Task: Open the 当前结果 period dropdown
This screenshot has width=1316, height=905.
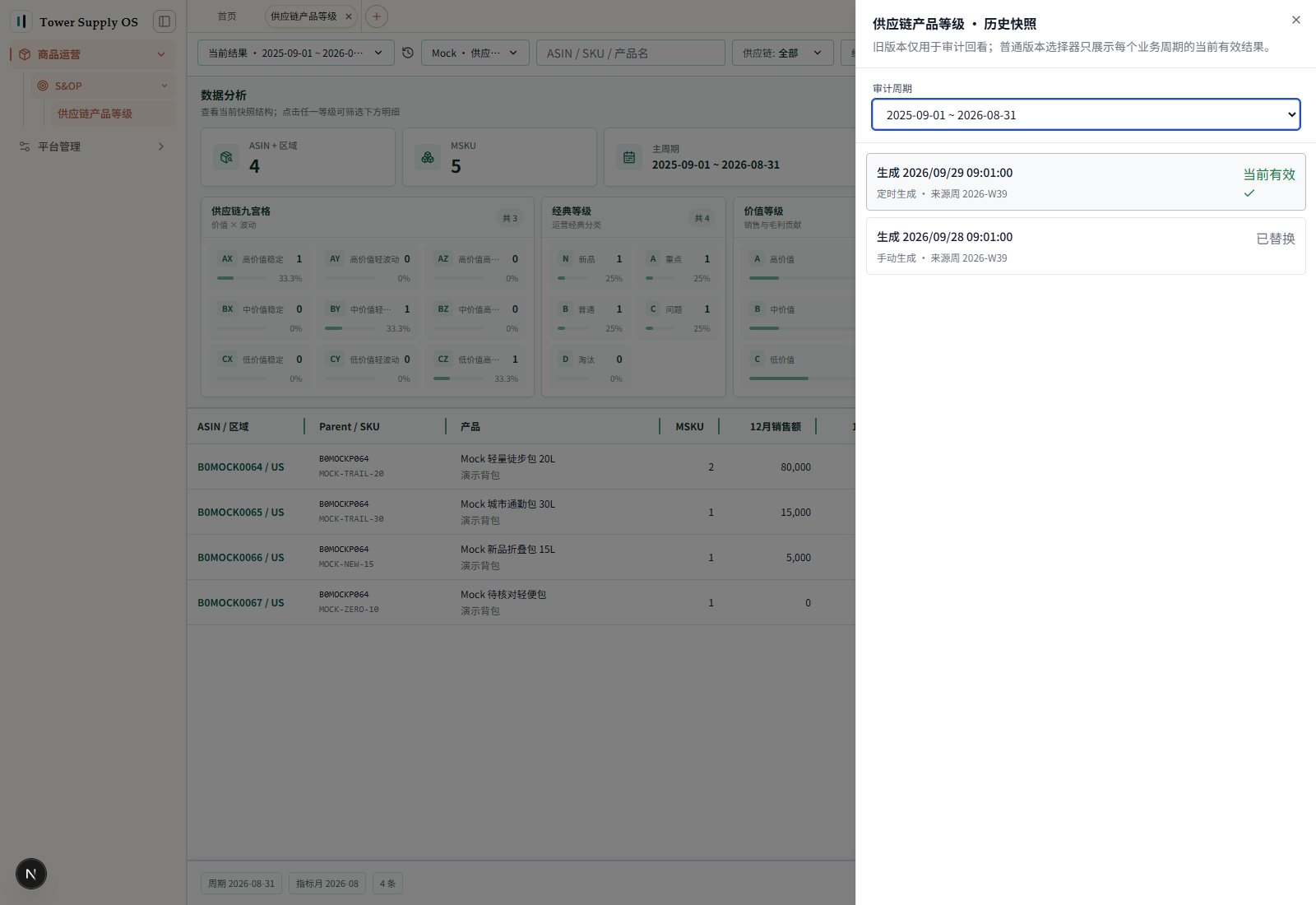Action: [x=296, y=53]
